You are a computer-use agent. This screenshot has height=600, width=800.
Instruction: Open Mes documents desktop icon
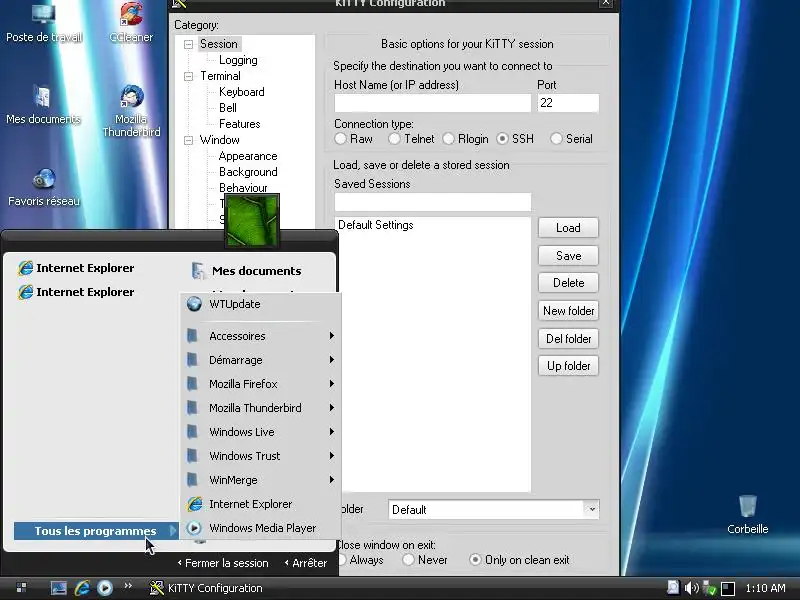[43, 105]
